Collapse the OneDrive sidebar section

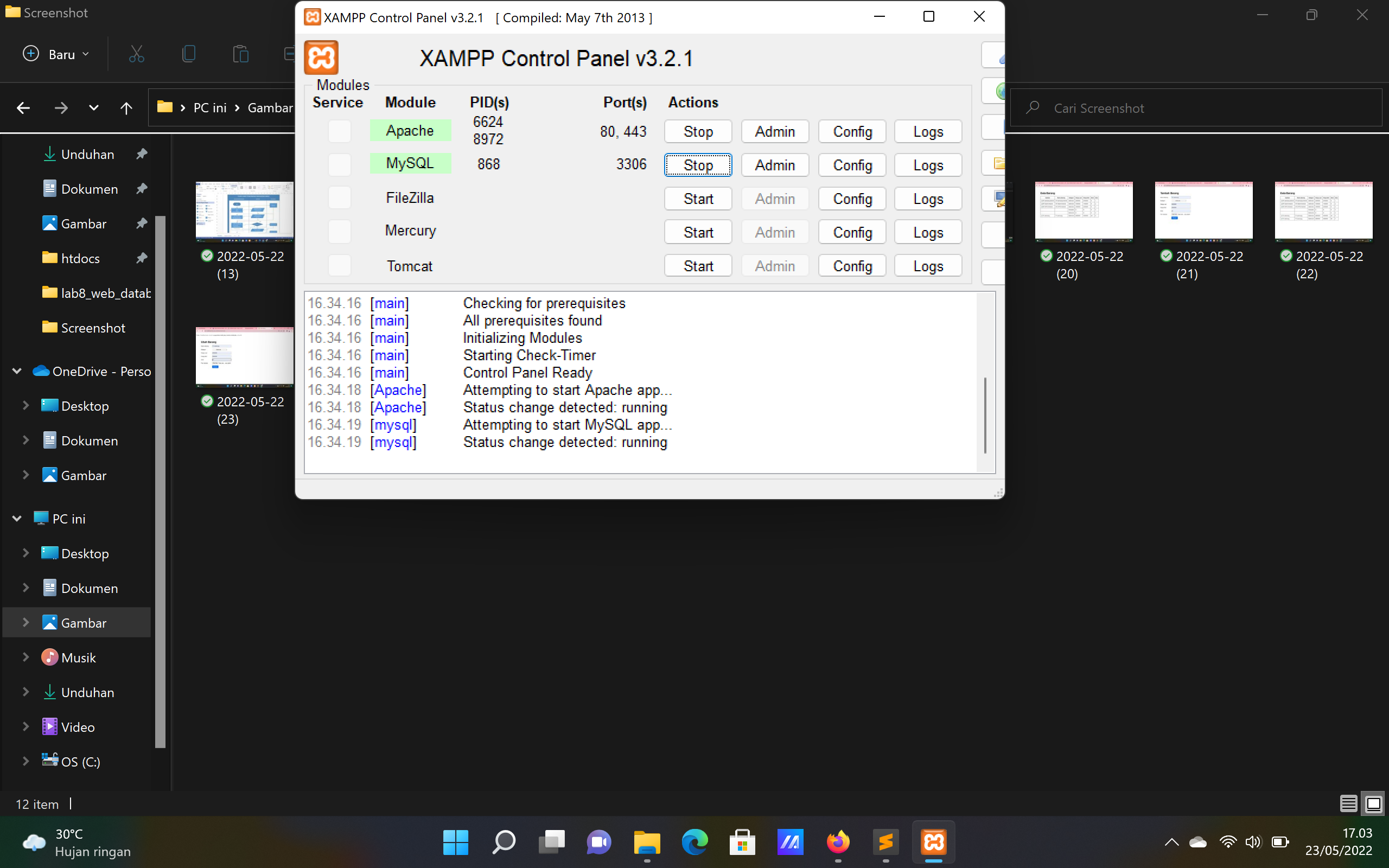click(16, 371)
